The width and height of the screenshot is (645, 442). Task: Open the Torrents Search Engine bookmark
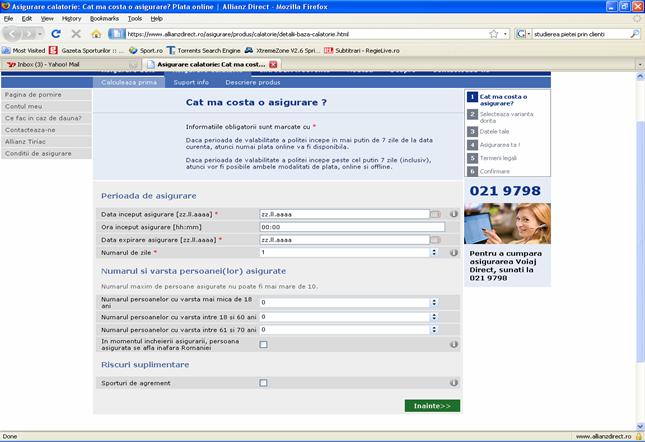click(204, 51)
